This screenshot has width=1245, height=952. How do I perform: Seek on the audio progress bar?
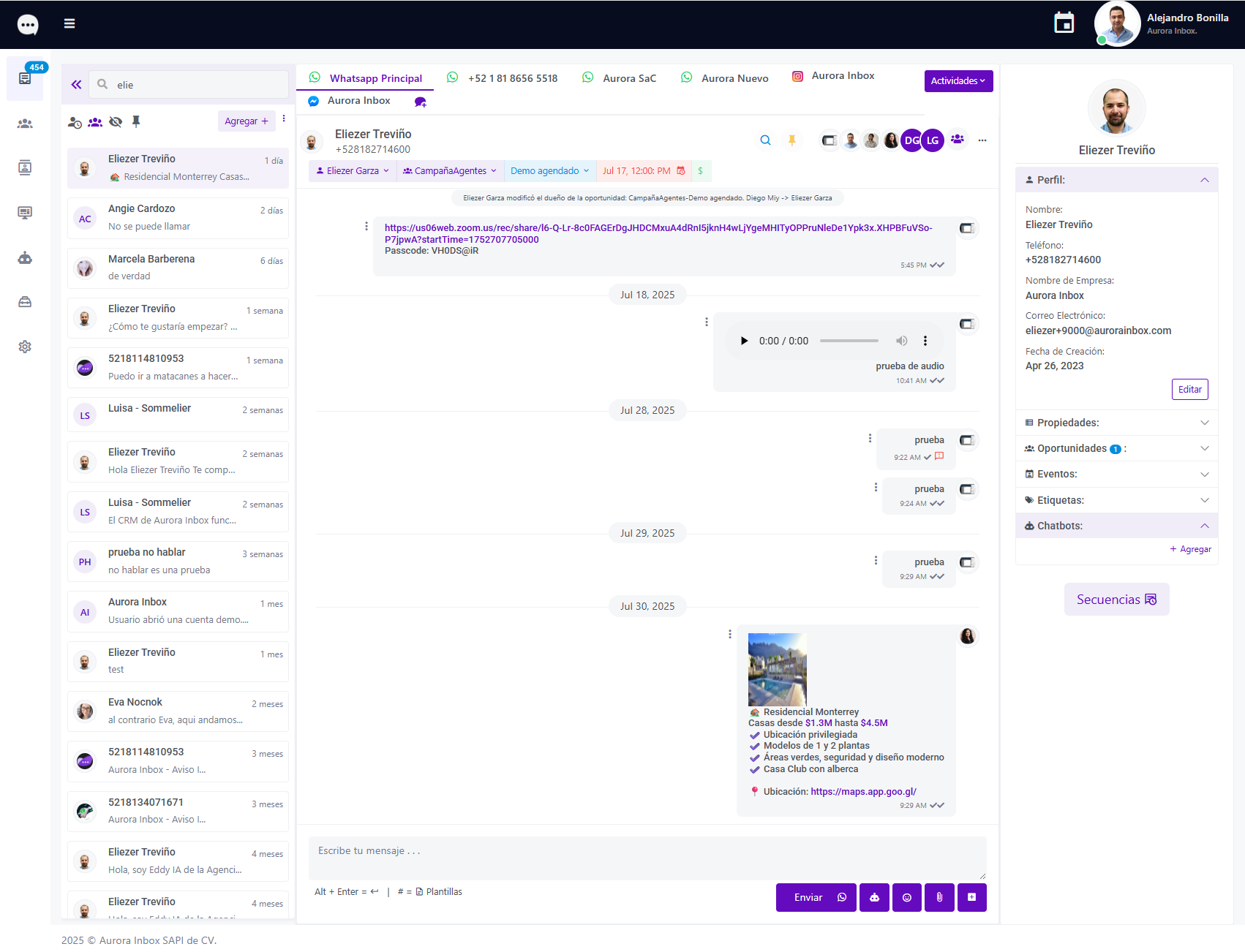click(x=849, y=341)
